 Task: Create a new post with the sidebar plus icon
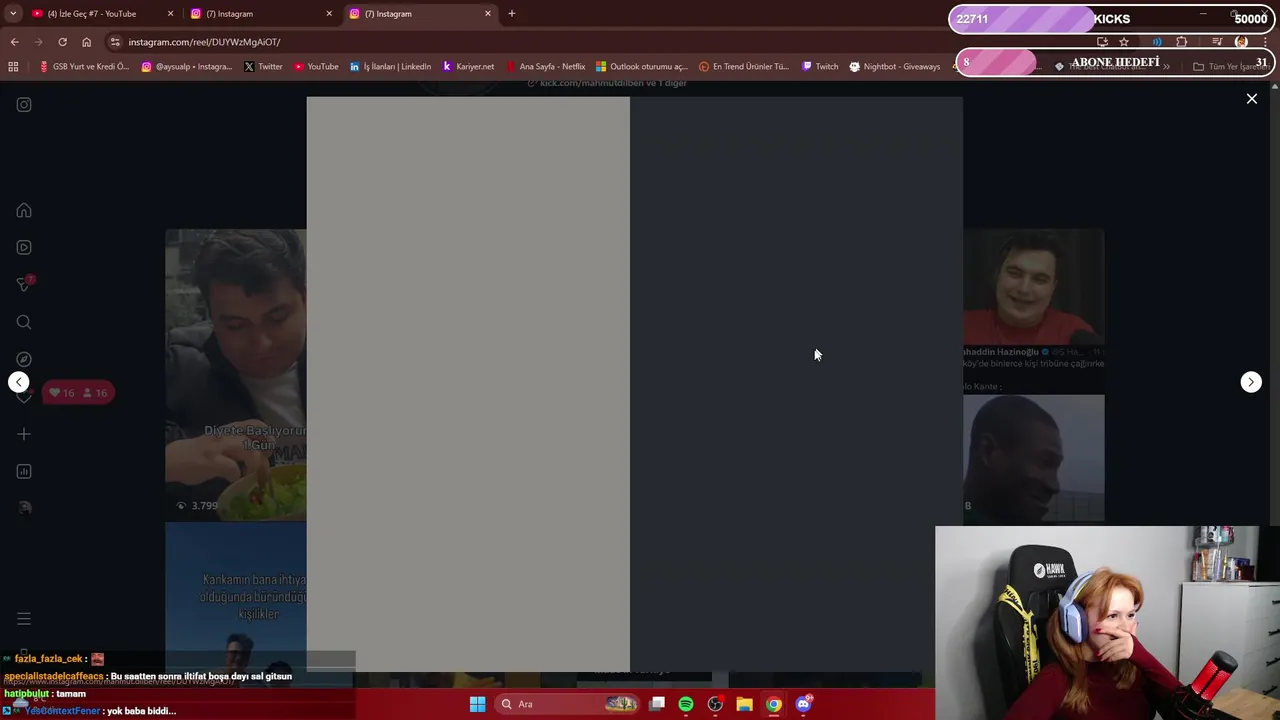(24, 434)
